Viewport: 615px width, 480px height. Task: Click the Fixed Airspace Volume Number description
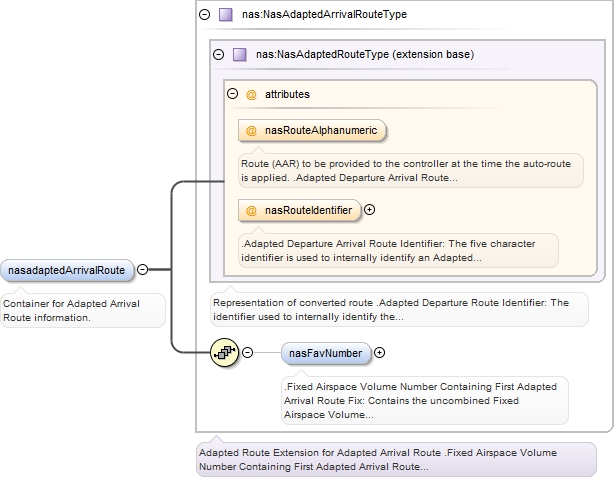(424, 400)
